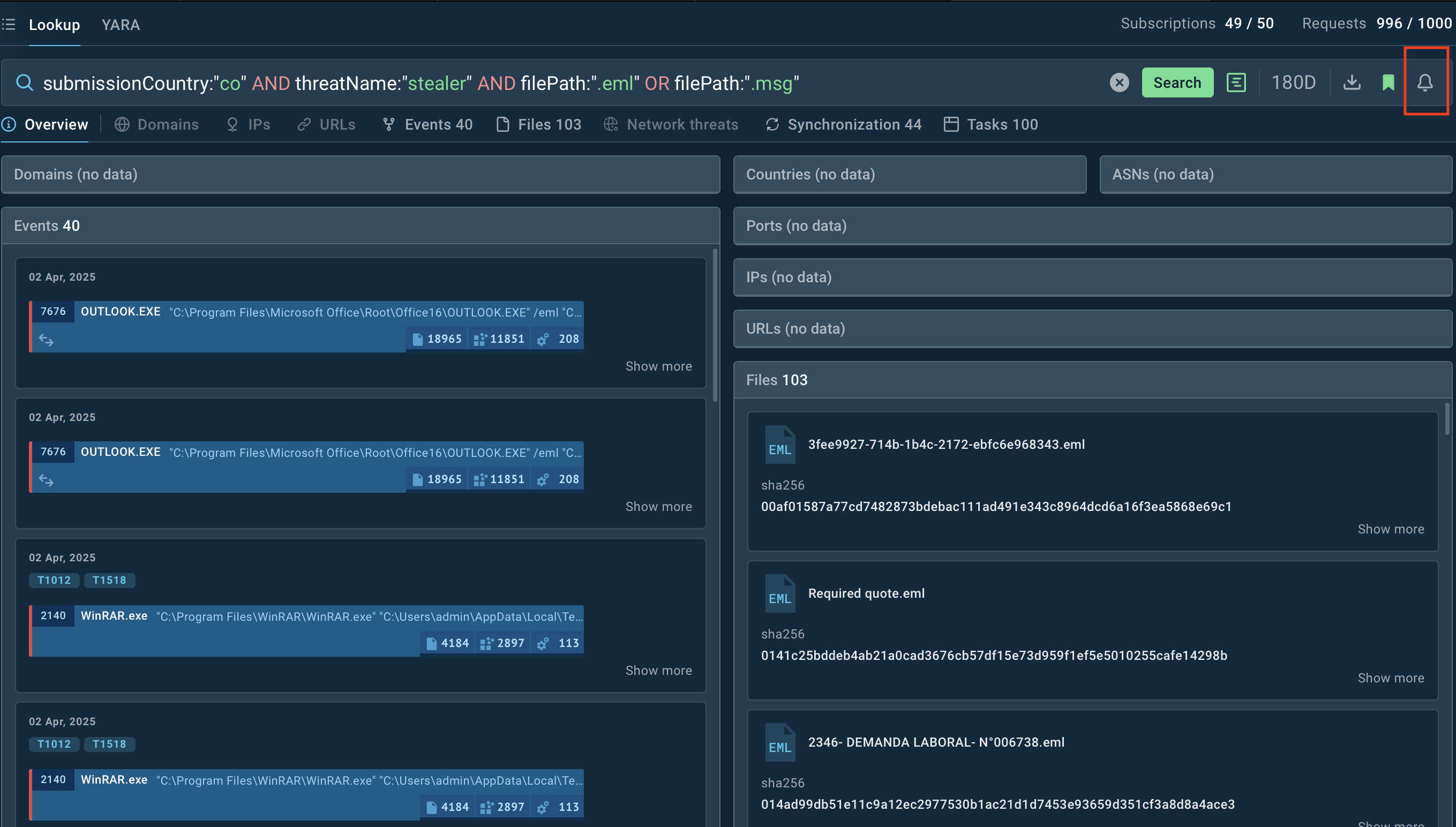Open the Files 103 tab

click(x=538, y=124)
